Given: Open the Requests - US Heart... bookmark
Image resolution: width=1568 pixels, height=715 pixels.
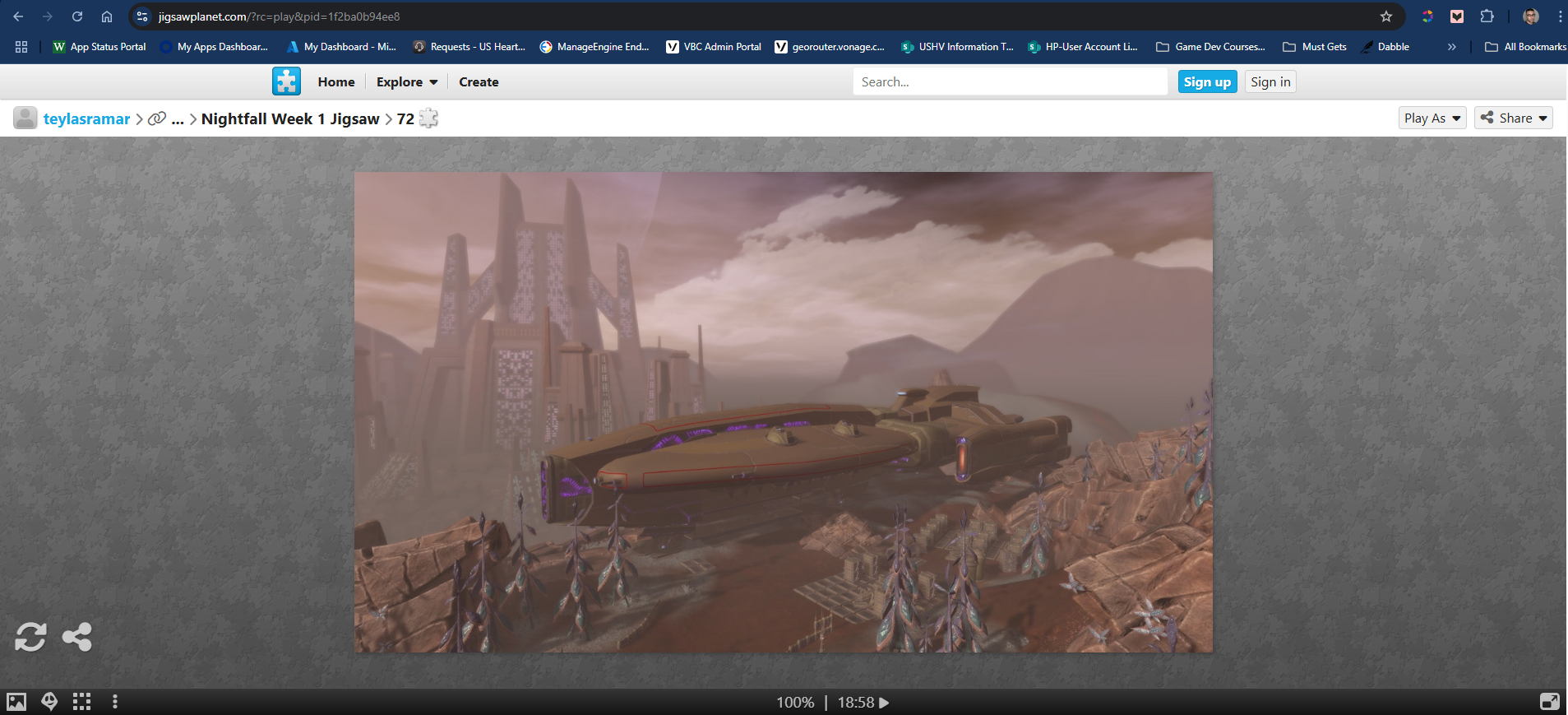Looking at the screenshot, I should [x=469, y=47].
